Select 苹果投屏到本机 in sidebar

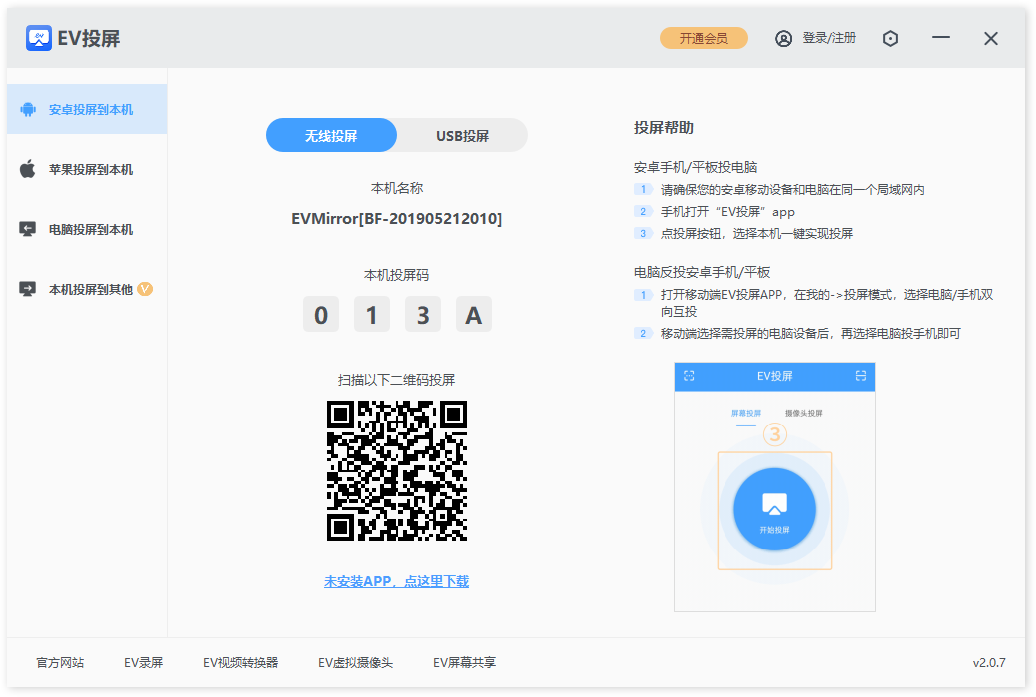(x=90, y=169)
